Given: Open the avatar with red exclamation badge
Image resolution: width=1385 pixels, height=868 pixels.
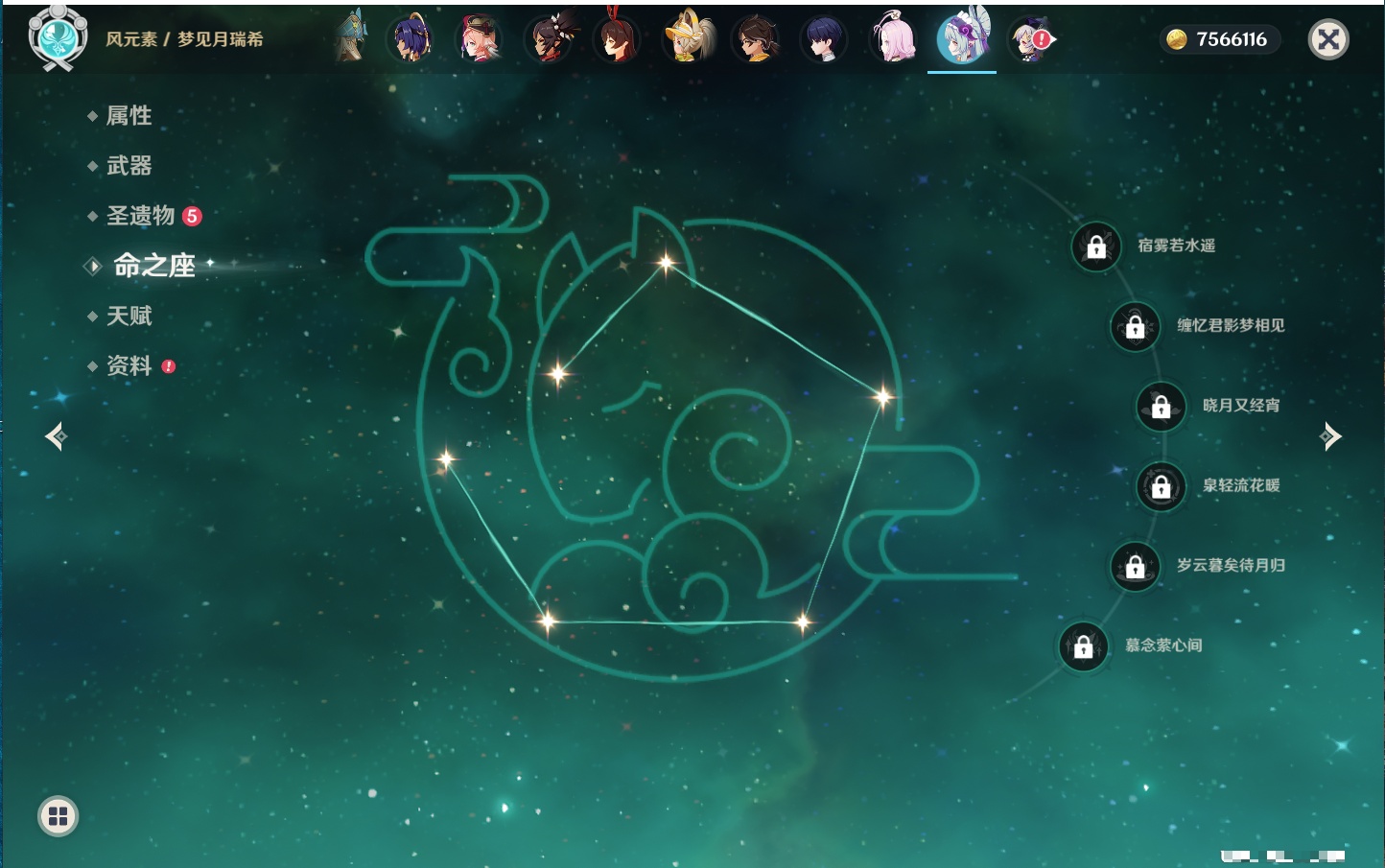Looking at the screenshot, I should tap(1032, 39).
